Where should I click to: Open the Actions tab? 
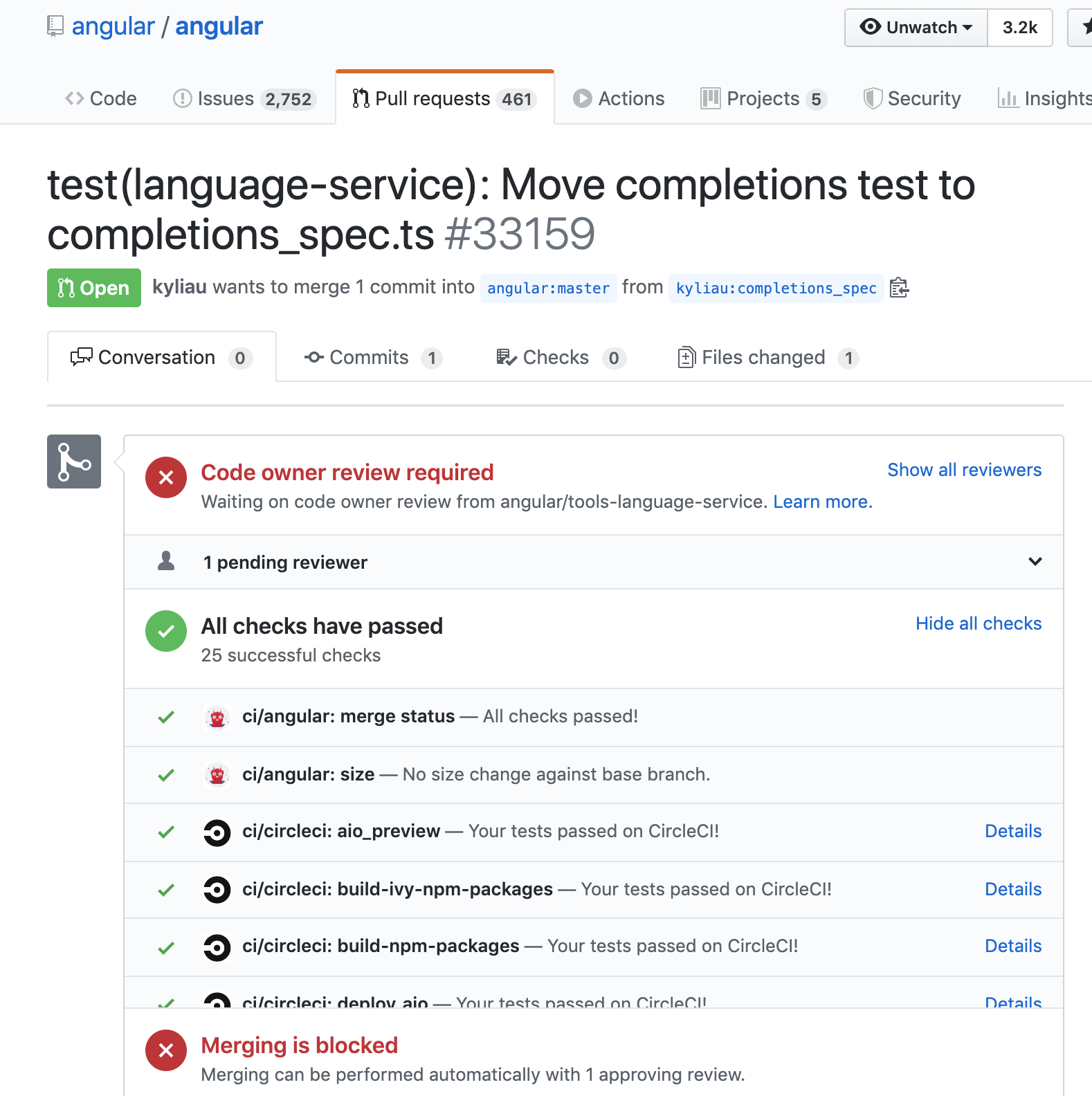click(619, 98)
